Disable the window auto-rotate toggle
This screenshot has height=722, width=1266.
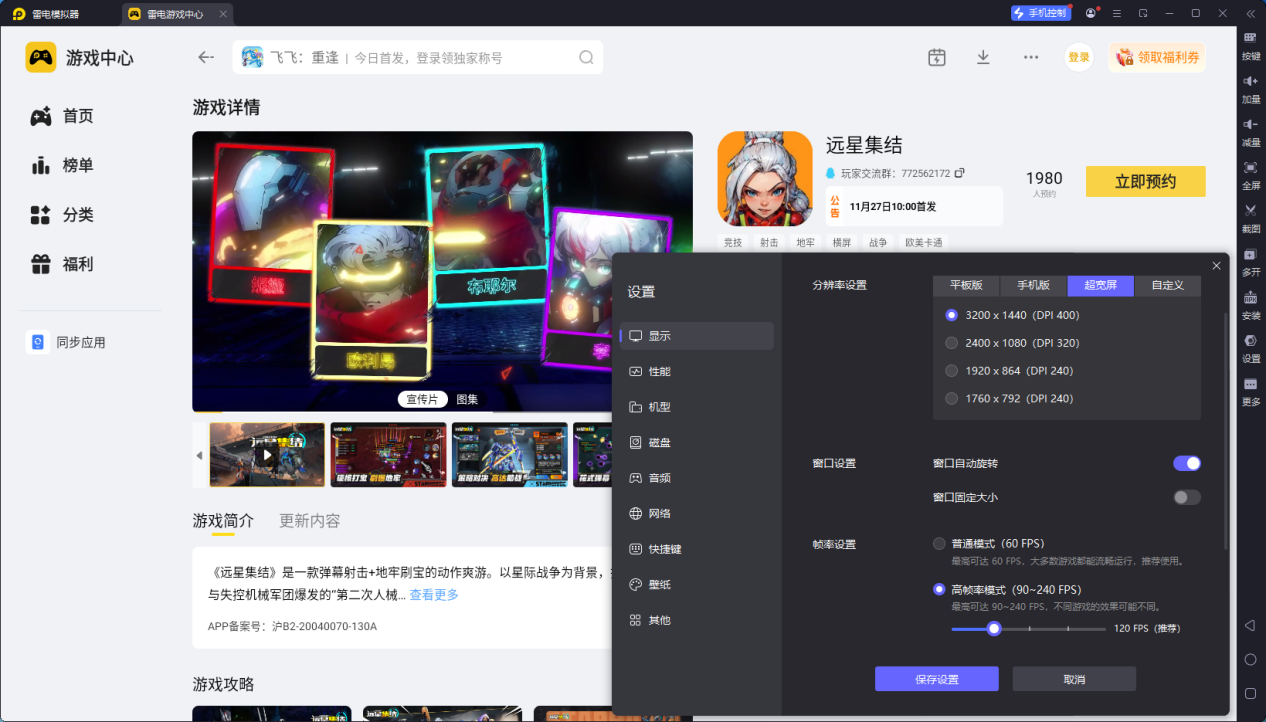click(1186, 463)
